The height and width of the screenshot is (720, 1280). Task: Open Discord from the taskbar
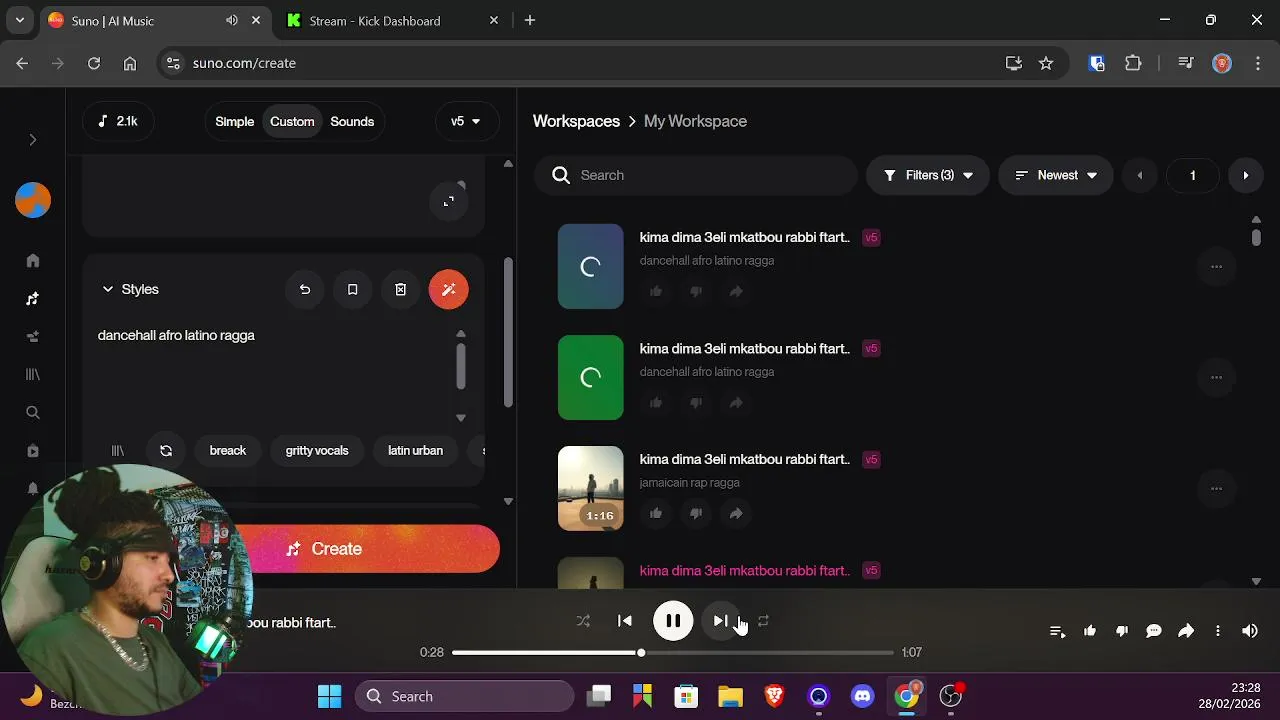tap(862, 696)
